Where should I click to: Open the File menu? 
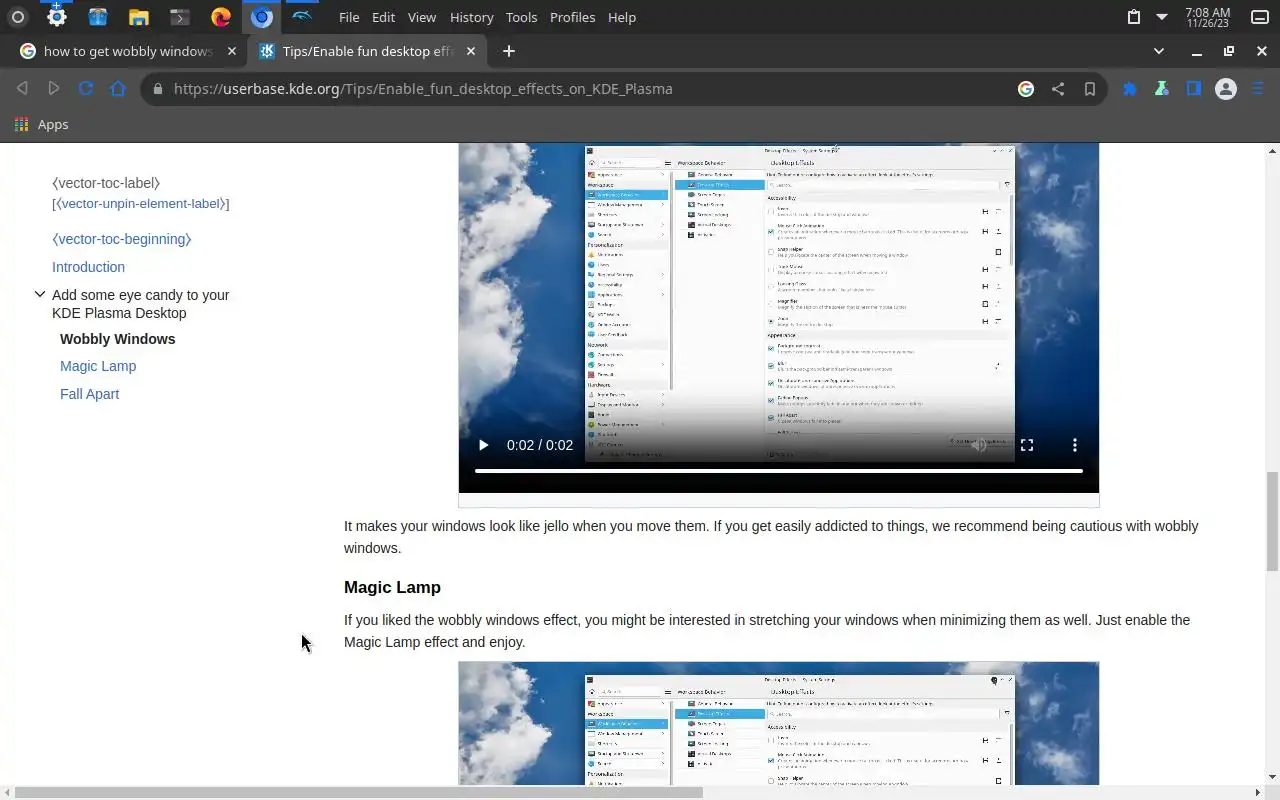coord(349,17)
